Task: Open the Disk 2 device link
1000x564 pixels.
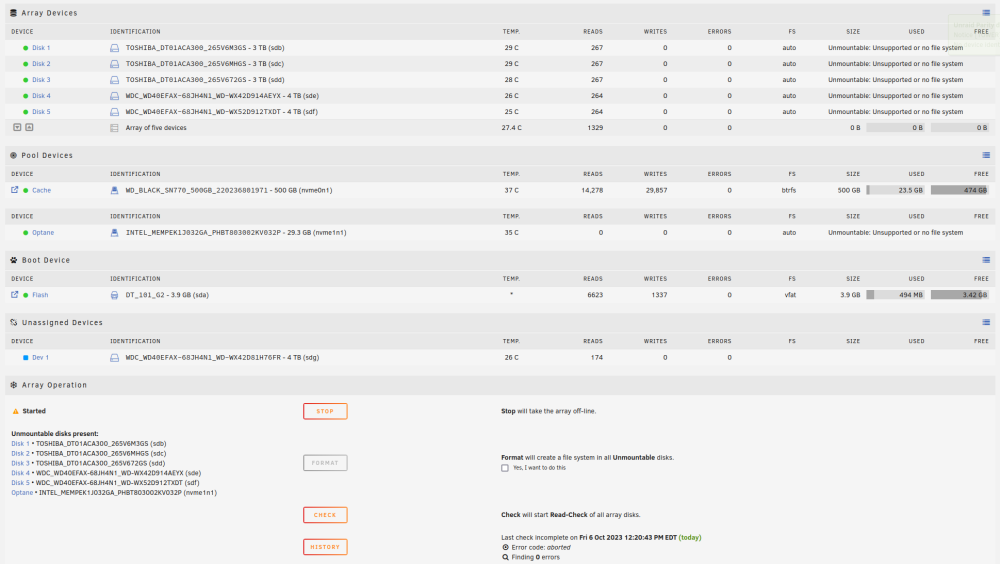Action: click(x=41, y=64)
